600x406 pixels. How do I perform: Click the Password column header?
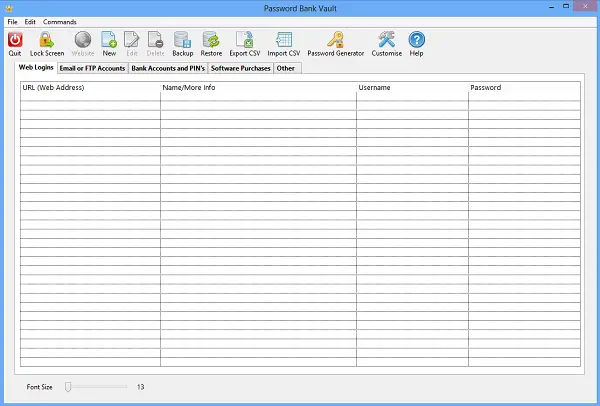[524, 87]
